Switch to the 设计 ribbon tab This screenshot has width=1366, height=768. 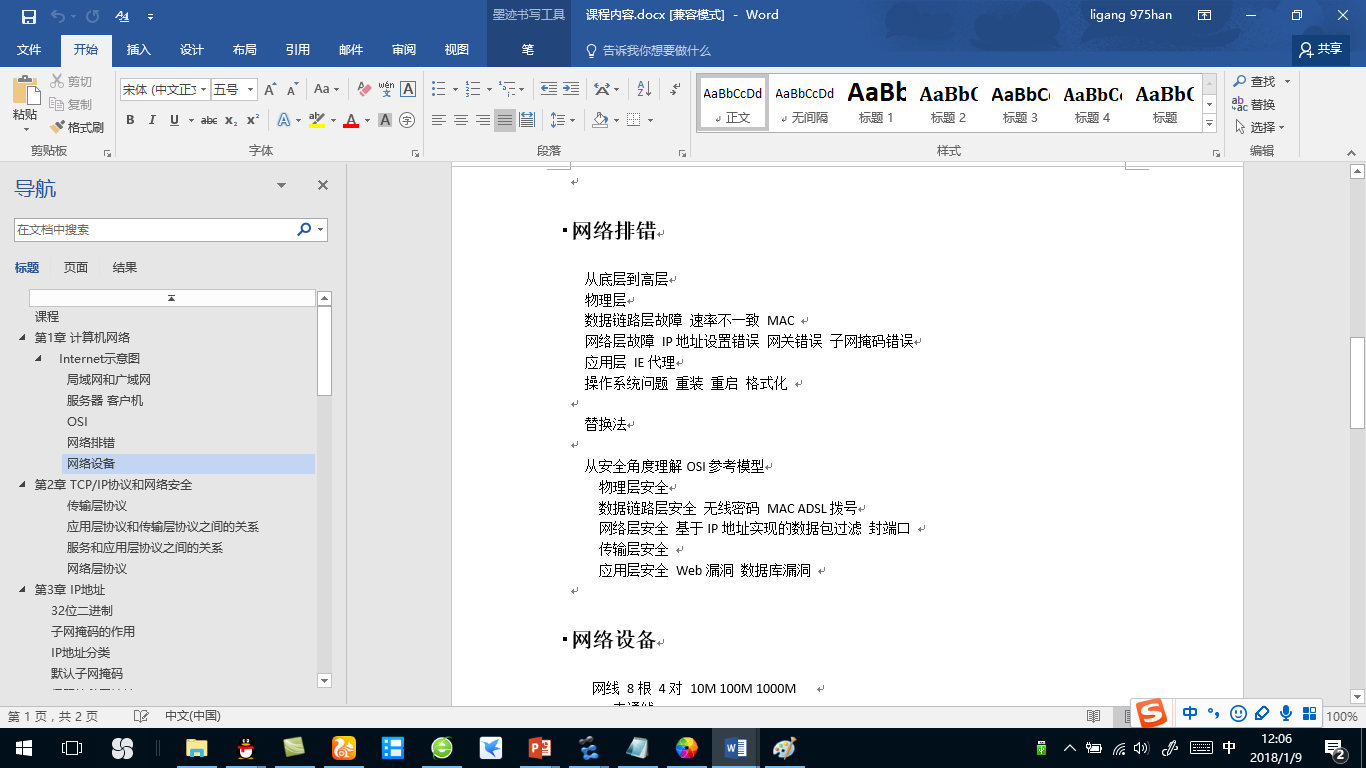pos(192,50)
